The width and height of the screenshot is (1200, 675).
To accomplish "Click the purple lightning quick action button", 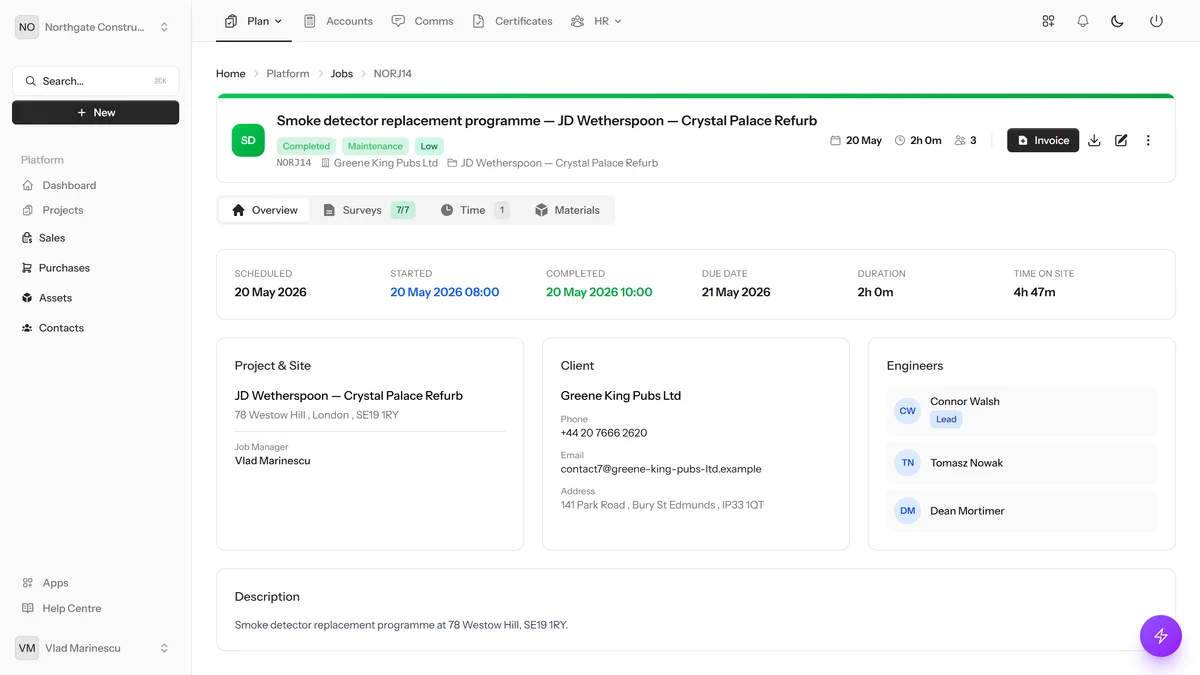I will pos(1161,636).
